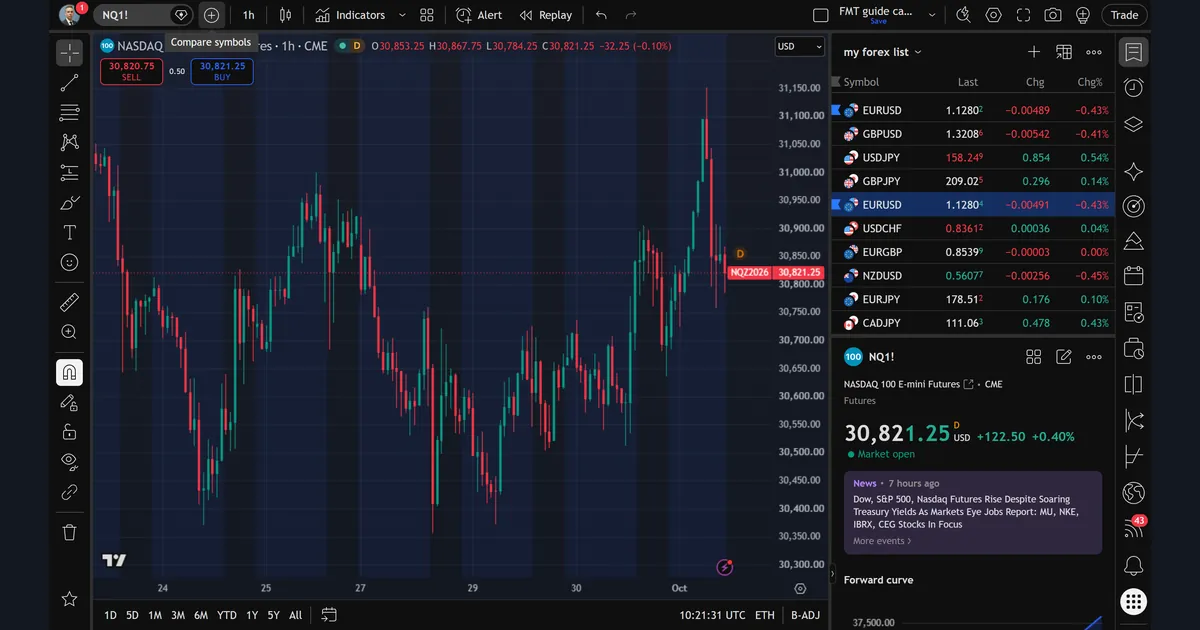Open the object tree layers panel
The height and width of the screenshot is (630, 1200).
point(1133,124)
